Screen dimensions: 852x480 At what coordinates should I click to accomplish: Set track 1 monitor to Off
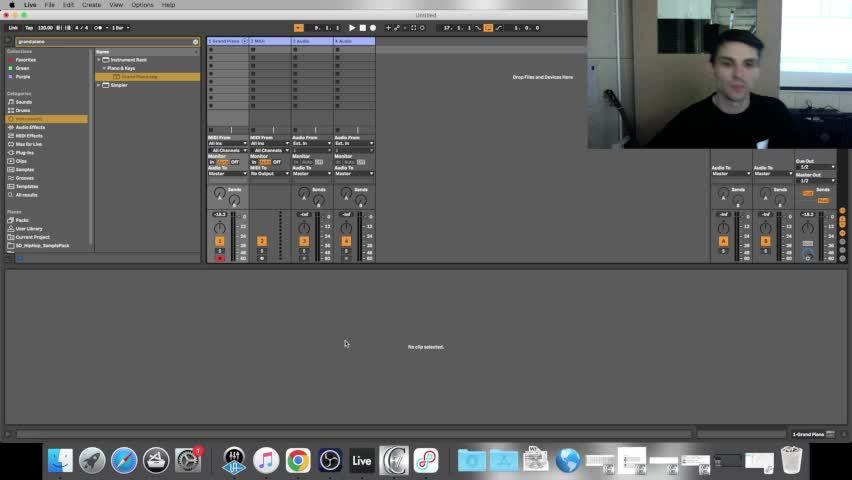(235, 162)
